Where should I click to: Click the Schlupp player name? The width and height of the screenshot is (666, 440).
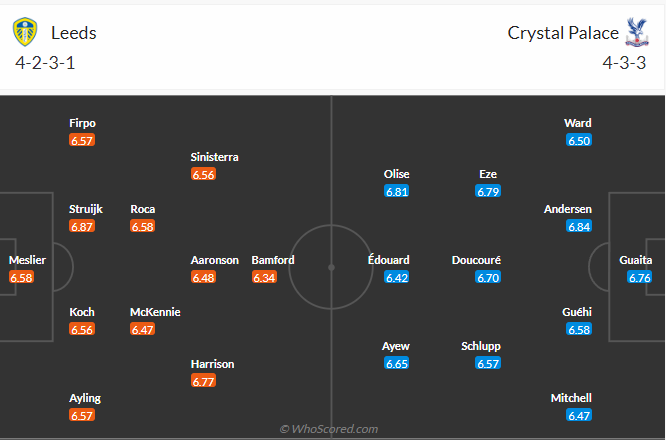tap(481, 346)
